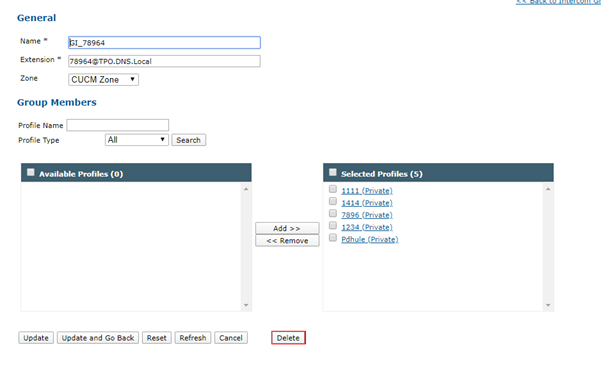Click Selected Profiles scroll down arrow
The image size is (601, 368).
[x=548, y=305]
